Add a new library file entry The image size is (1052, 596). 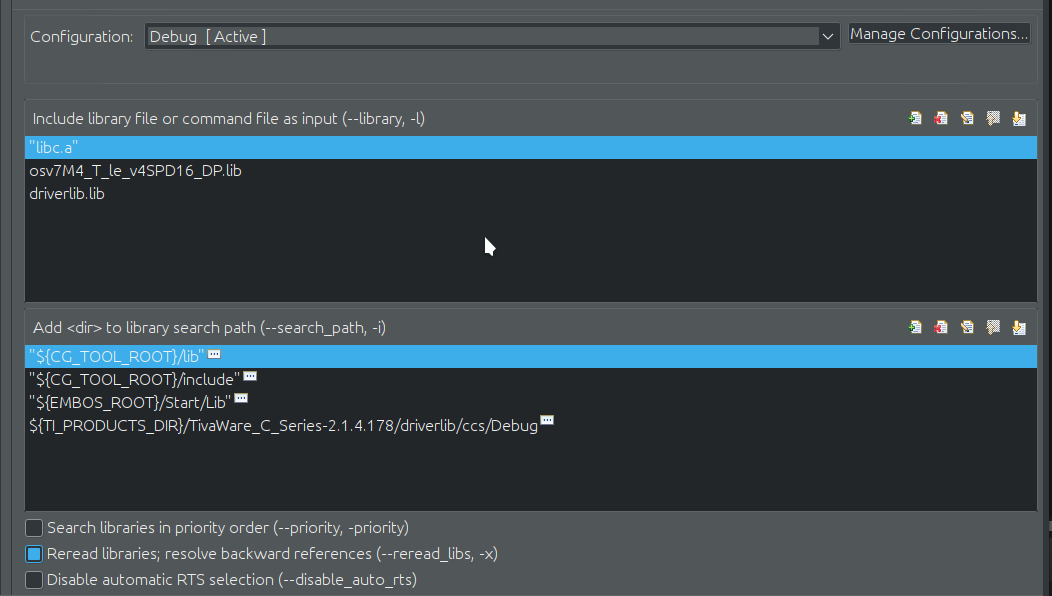click(x=915, y=119)
